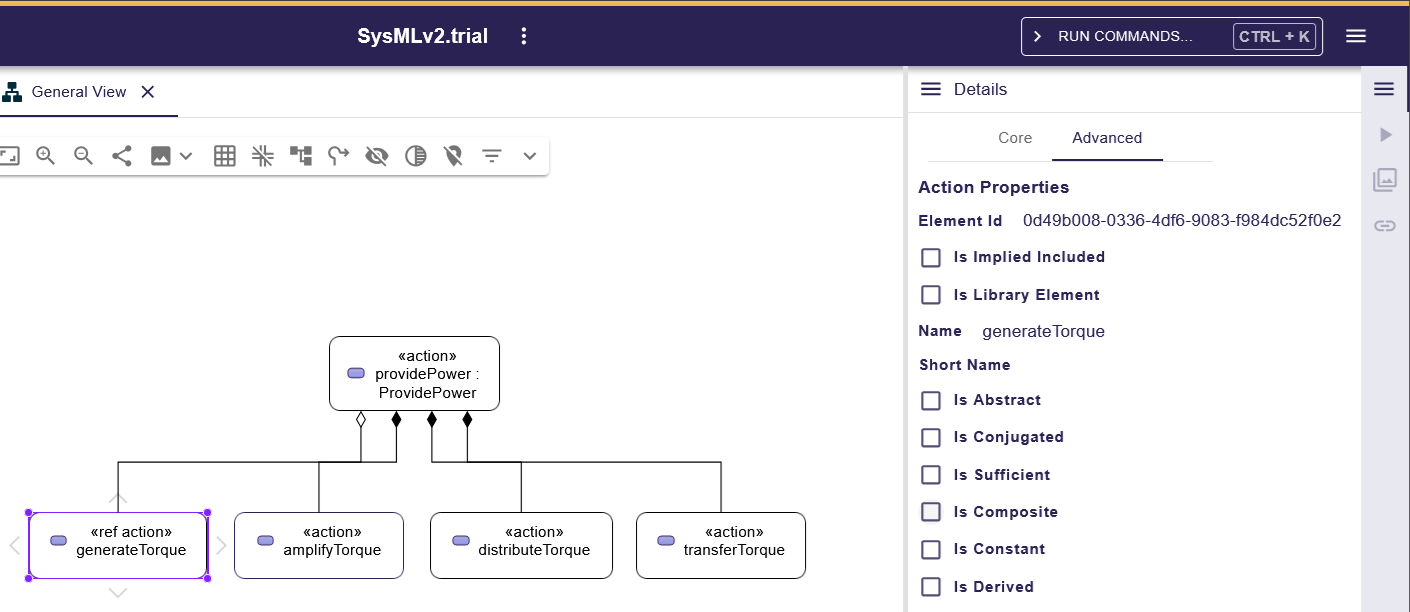The width and height of the screenshot is (1410, 612).
Task: Tick the Is Library Element checkbox
Action: click(931, 295)
